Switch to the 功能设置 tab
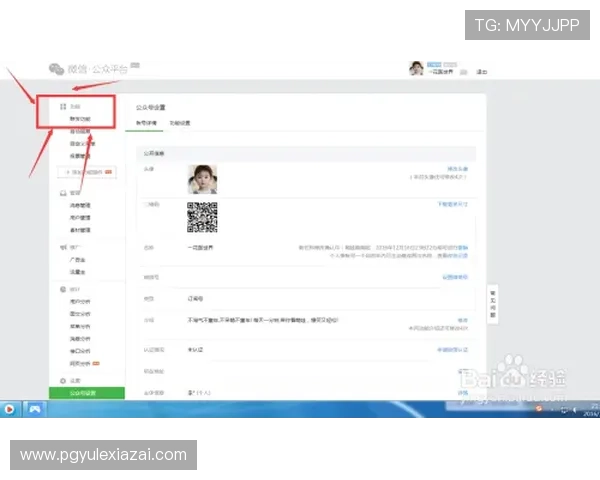The width and height of the screenshot is (600, 480). [180, 123]
